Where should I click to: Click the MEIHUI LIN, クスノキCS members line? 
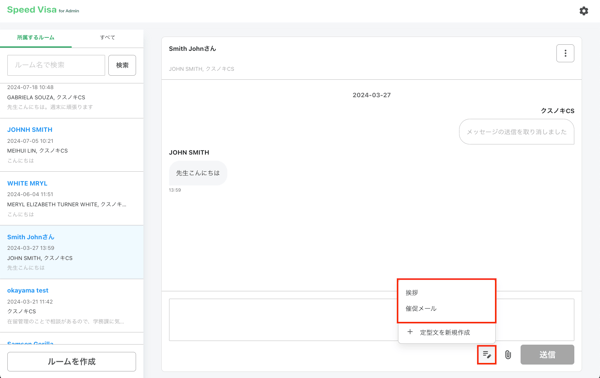38,151
